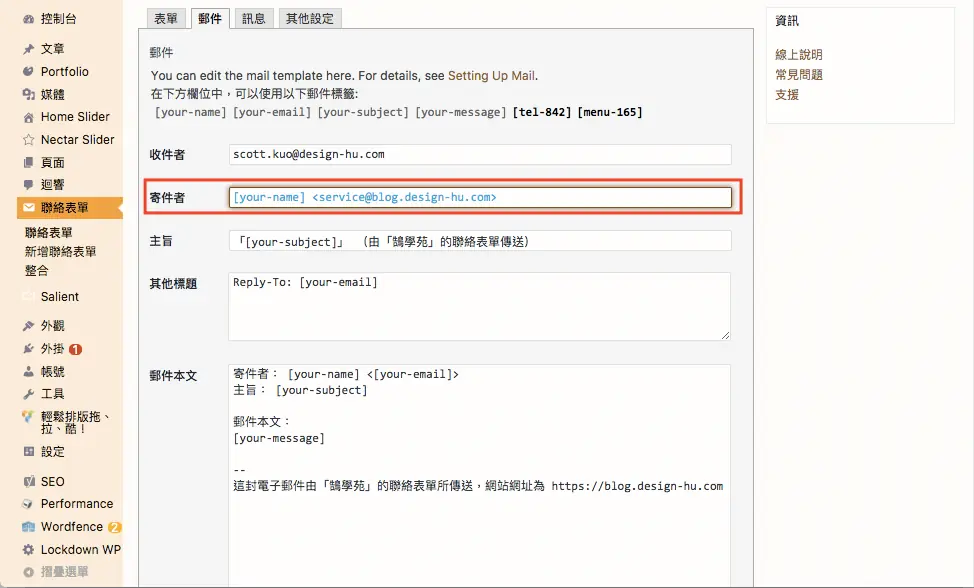Click the 其他標題 additional headers textarea
The width and height of the screenshot is (974, 588).
pyautogui.click(x=480, y=306)
